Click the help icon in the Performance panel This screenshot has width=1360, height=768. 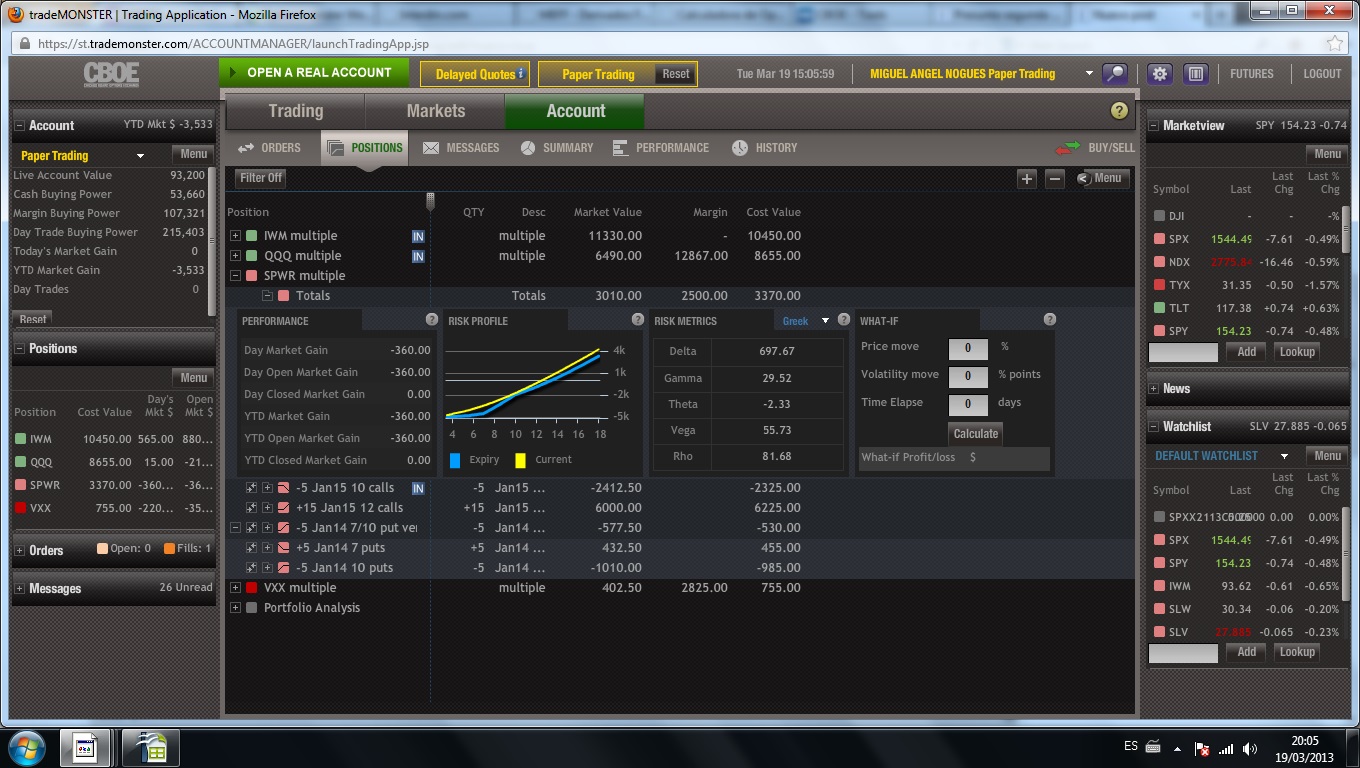pos(432,320)
